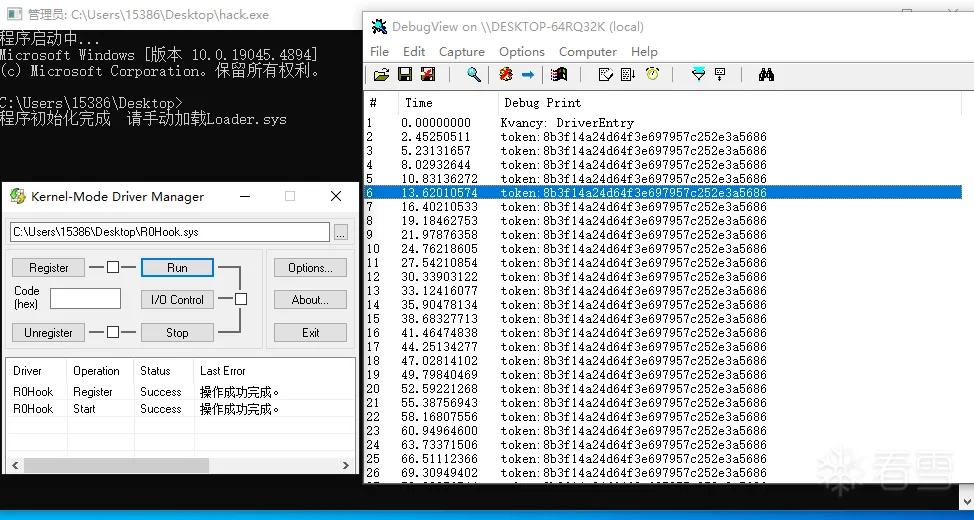Open Find with the binoculars icon

[766, 75]
